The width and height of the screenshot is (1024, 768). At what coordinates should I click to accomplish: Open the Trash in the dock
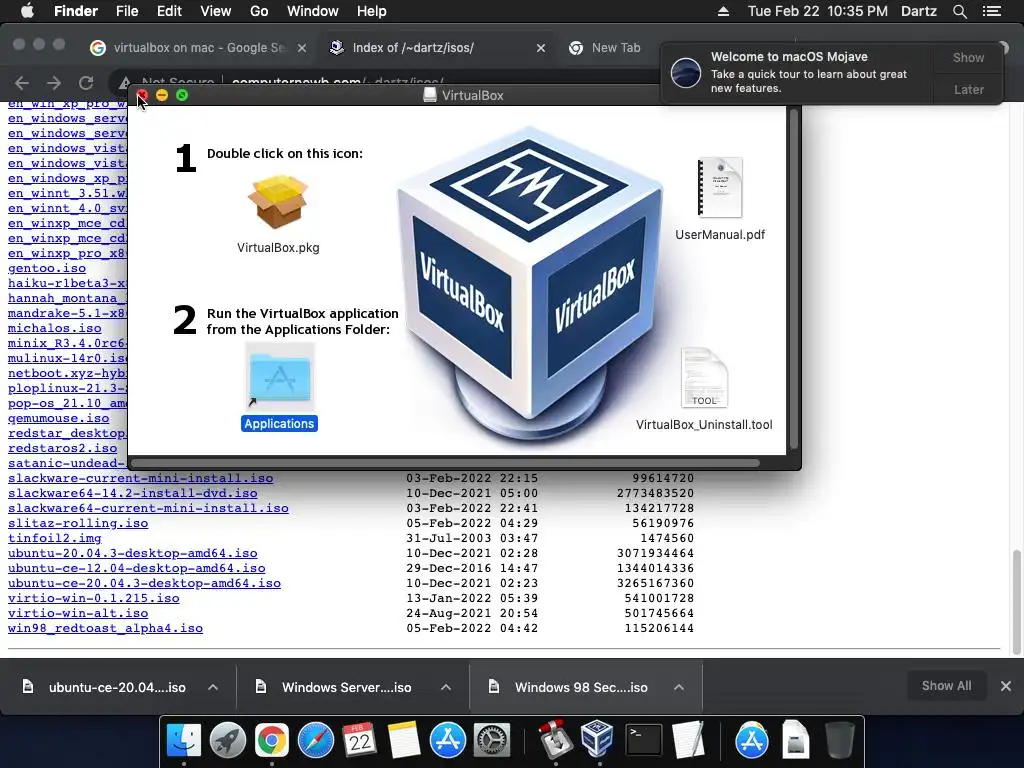839,740
